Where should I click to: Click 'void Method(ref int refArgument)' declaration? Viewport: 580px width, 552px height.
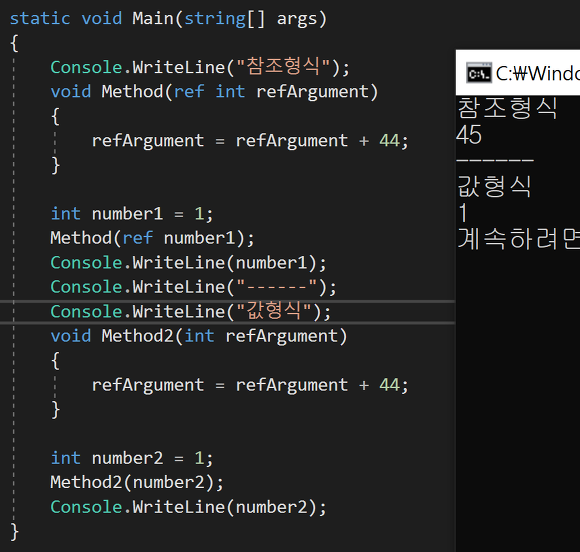click(x=214, y=91)
